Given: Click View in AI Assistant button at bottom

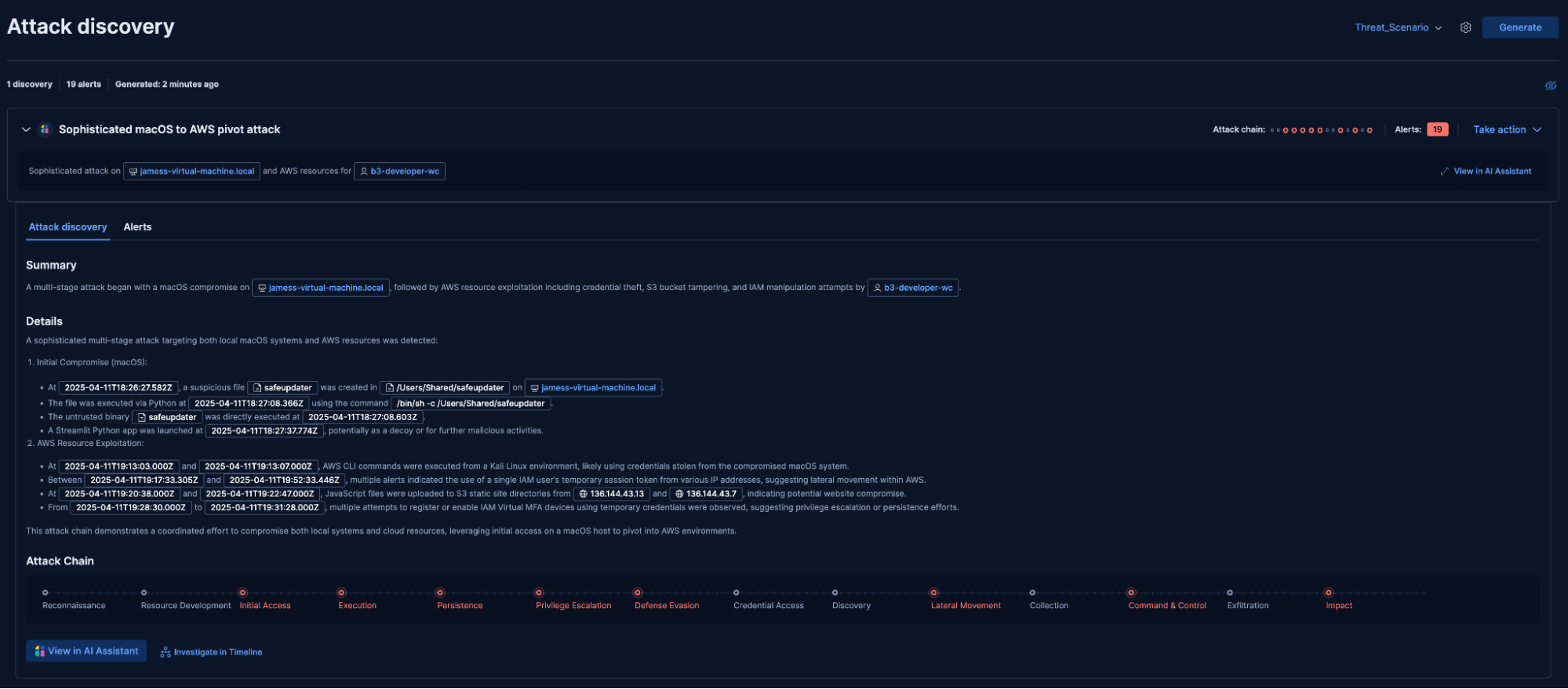Looking at the screenshot, I should pos(86,651).
